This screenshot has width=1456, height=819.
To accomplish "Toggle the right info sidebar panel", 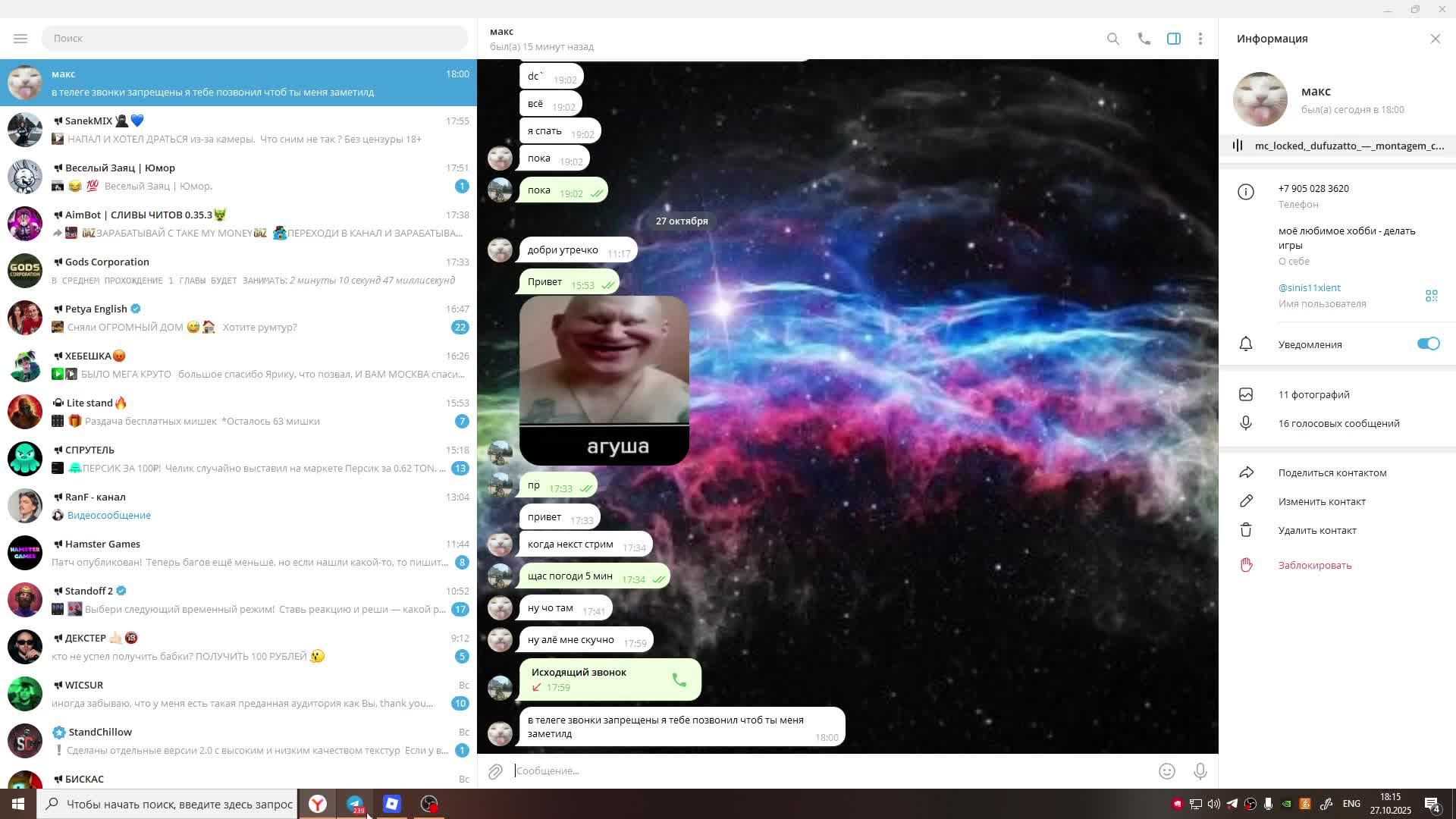I will (x=1173, y=39).
